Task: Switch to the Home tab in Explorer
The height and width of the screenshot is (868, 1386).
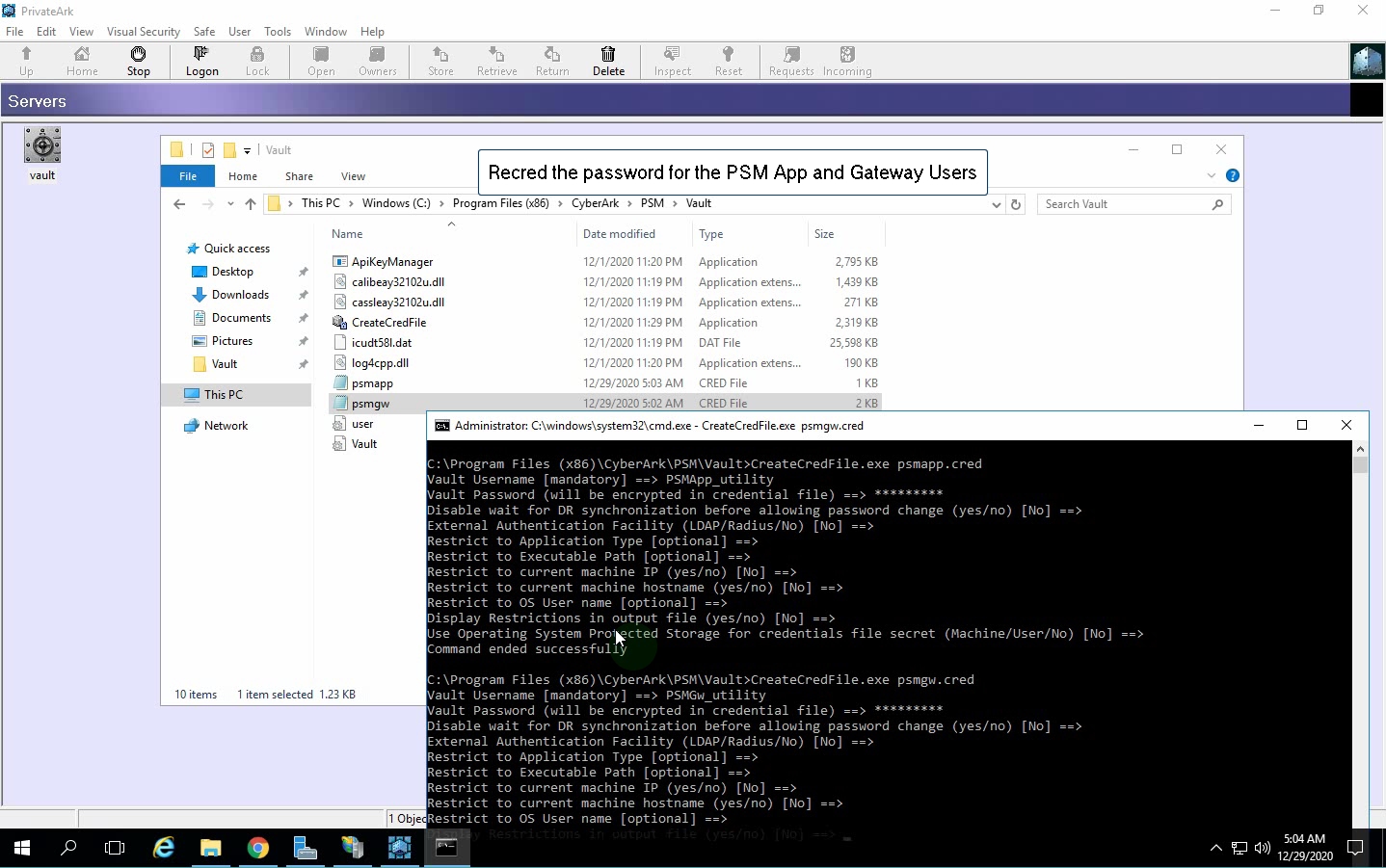Action: [x=243, y=176]
